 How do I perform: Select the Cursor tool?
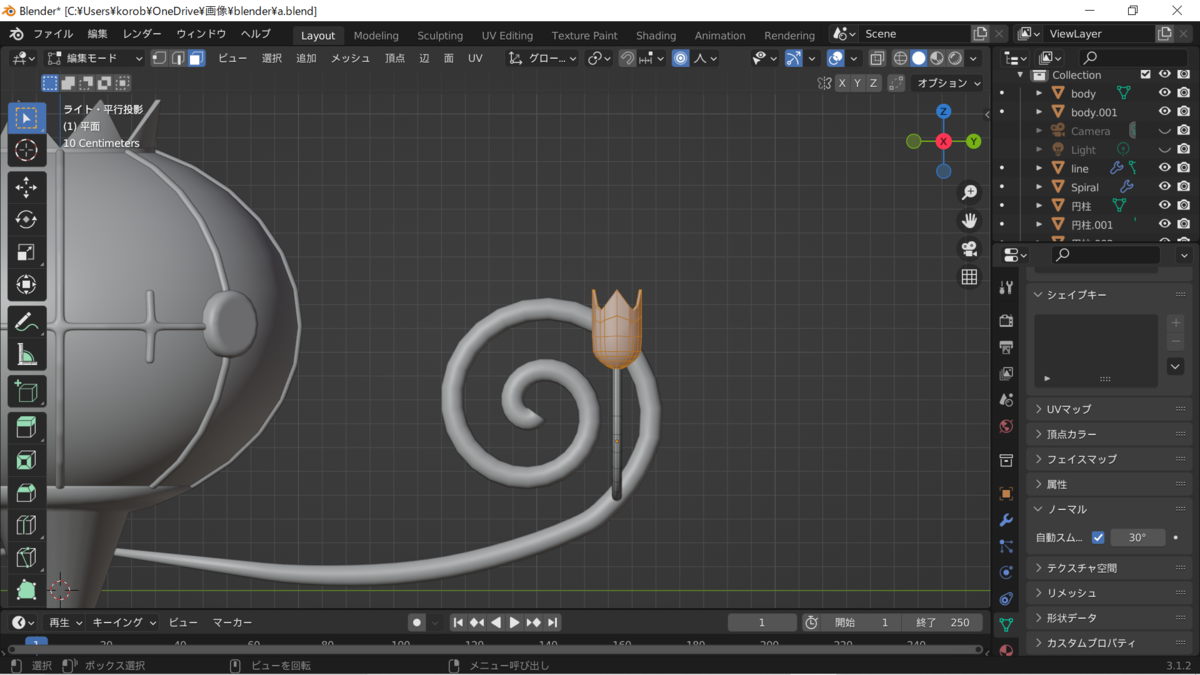point(27,151)
